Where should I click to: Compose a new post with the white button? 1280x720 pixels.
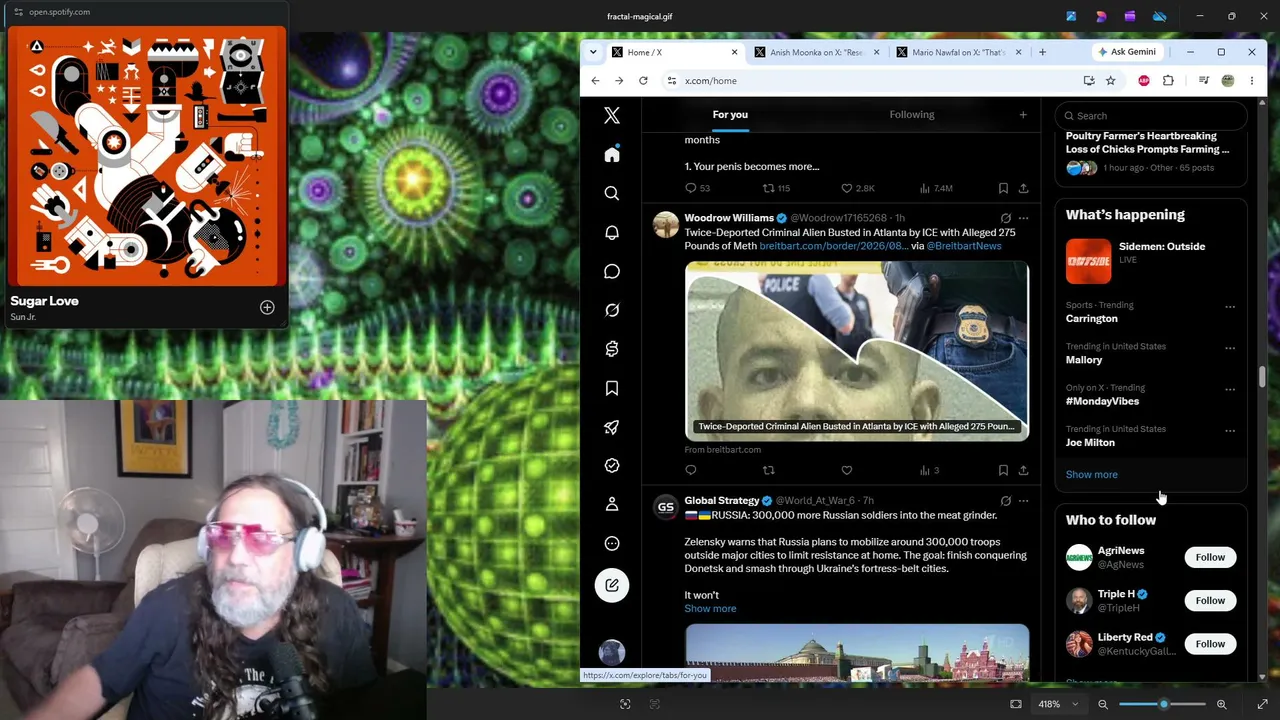click(612, 585)
